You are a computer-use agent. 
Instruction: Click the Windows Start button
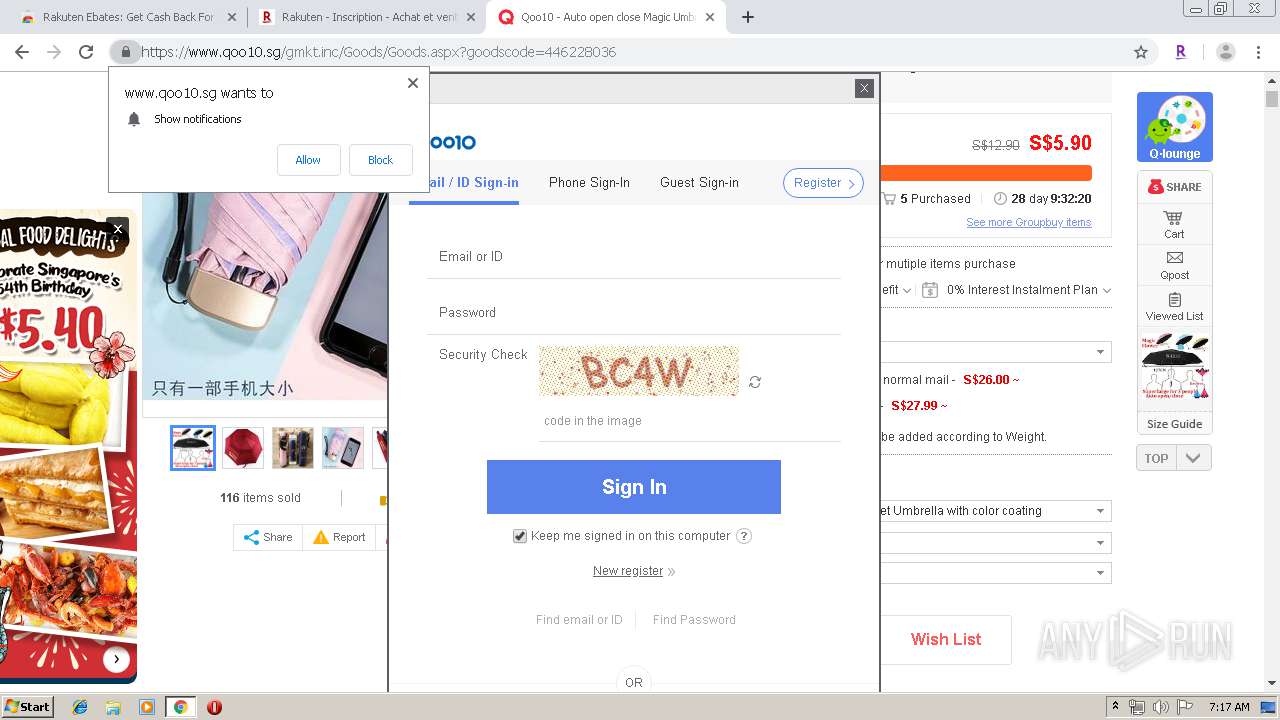27,707
